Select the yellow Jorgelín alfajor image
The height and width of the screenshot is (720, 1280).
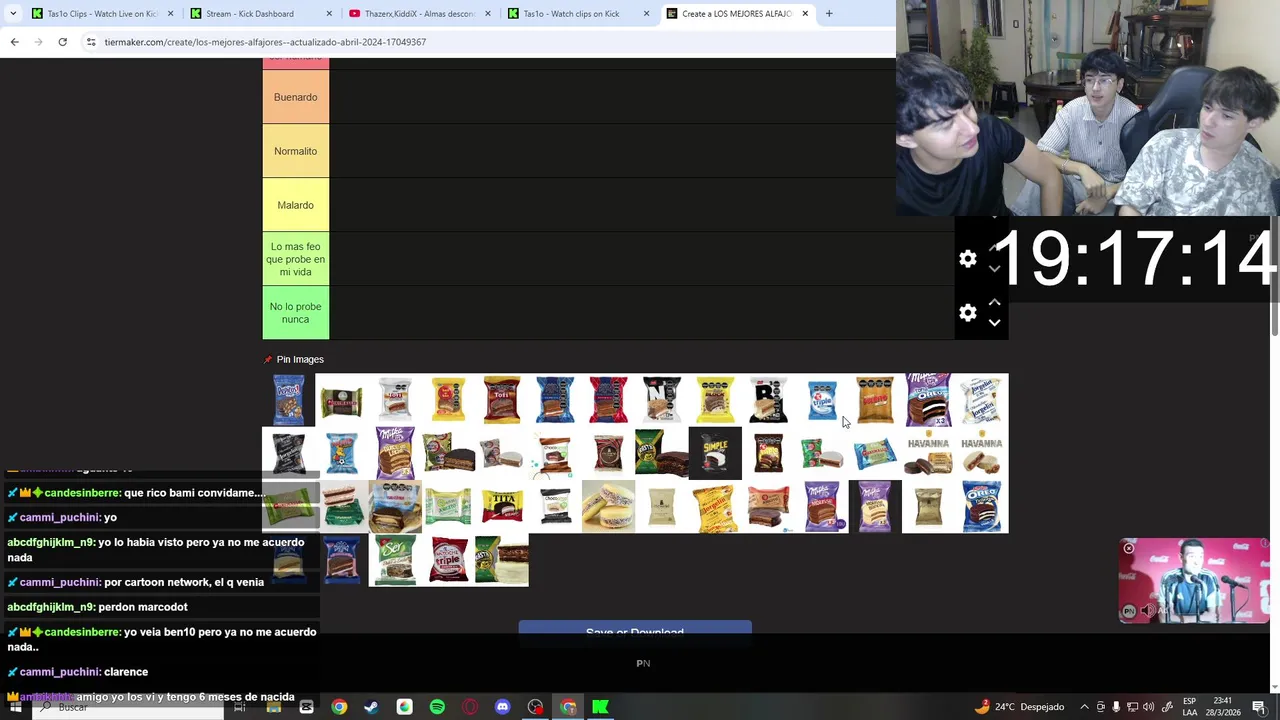tap(715, 506)
